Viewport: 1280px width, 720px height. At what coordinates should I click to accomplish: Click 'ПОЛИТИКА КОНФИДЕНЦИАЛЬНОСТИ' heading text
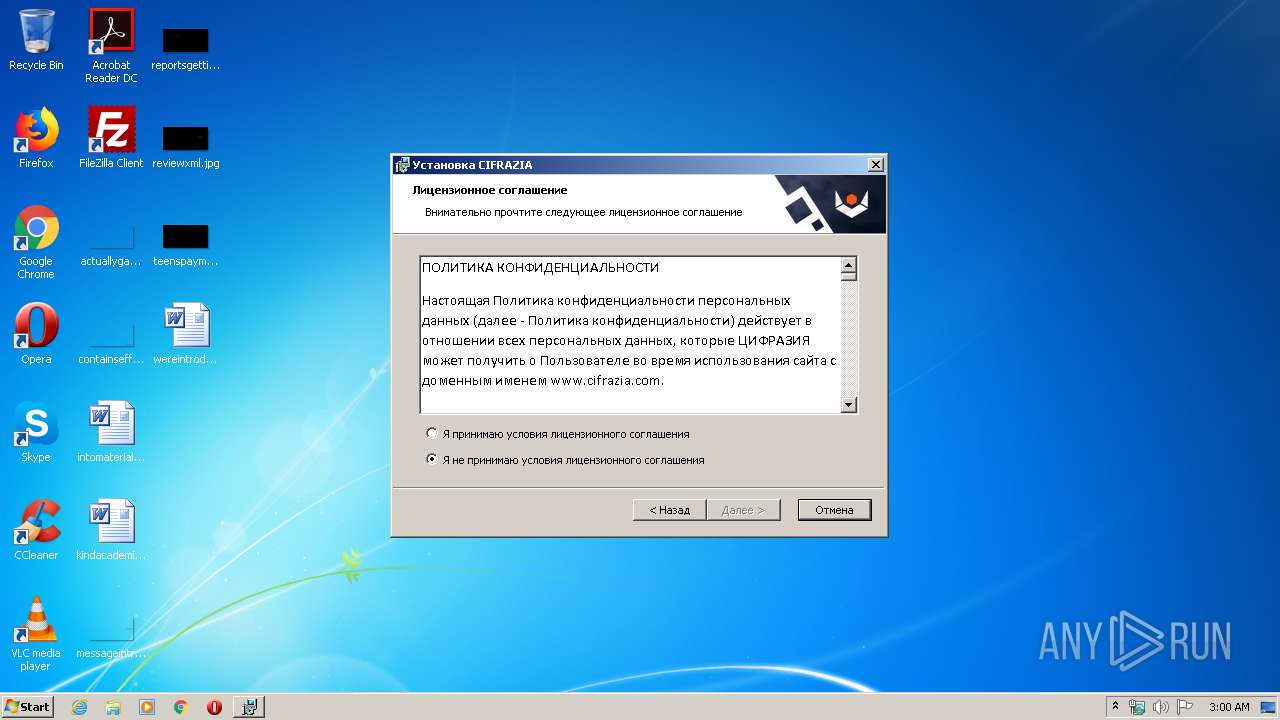pyautogui.click(x=540, y=268)
